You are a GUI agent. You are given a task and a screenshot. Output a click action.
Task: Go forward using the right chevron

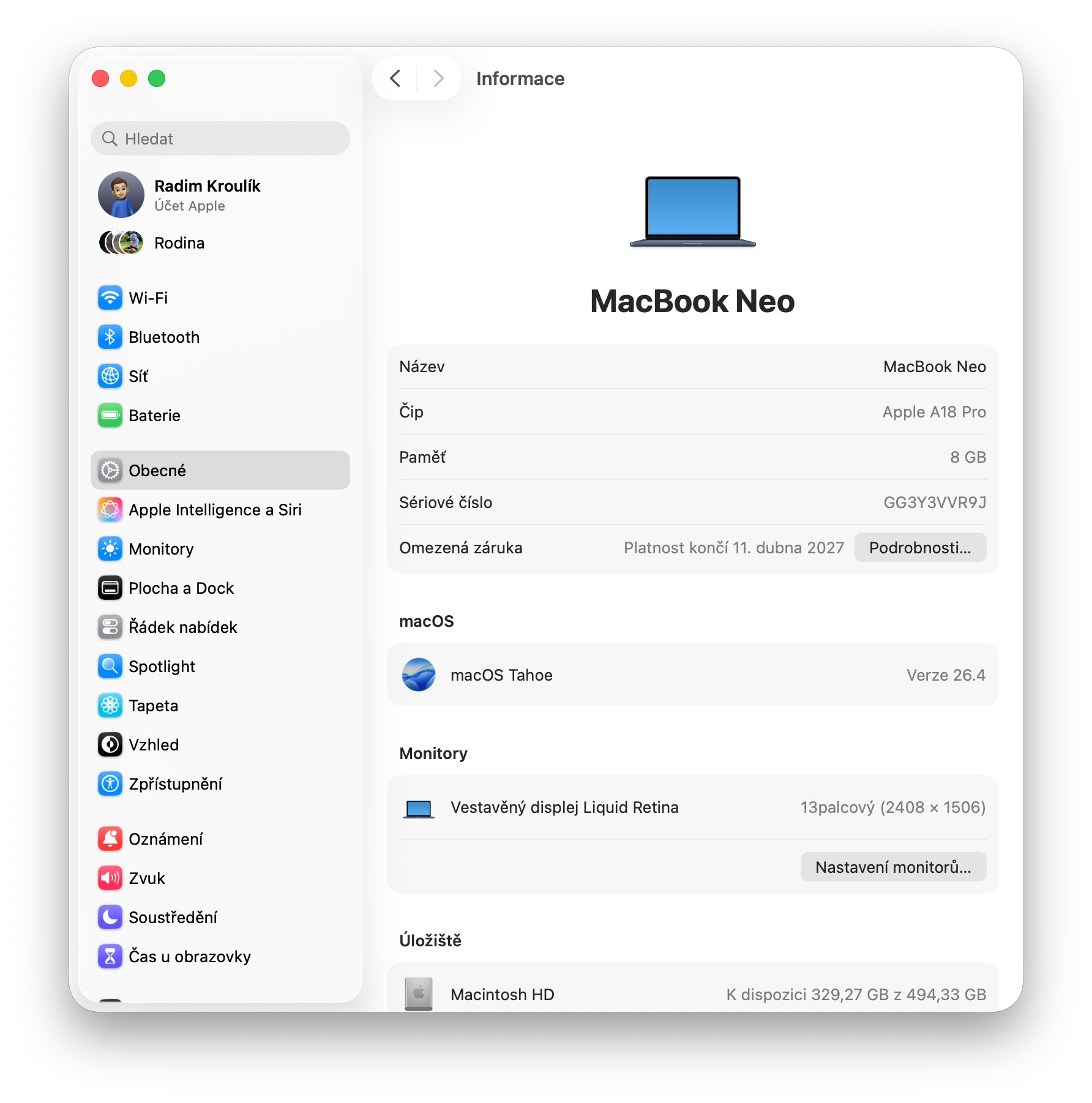438,78
